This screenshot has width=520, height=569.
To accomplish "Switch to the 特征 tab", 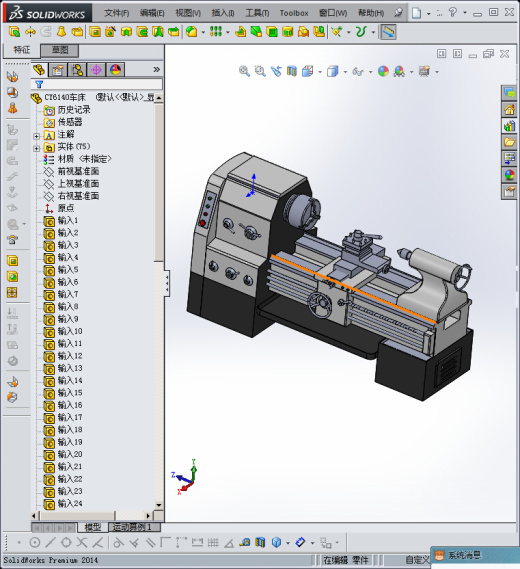I will click(x=21, y=50).
